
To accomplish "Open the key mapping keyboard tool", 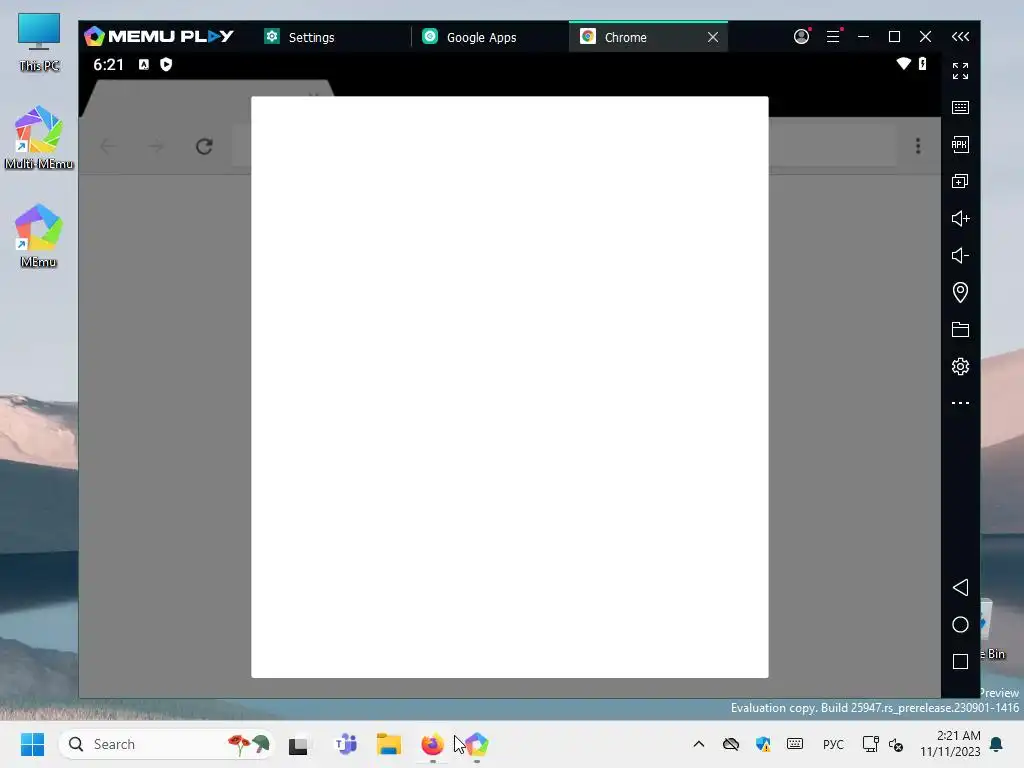I will 960,108.
